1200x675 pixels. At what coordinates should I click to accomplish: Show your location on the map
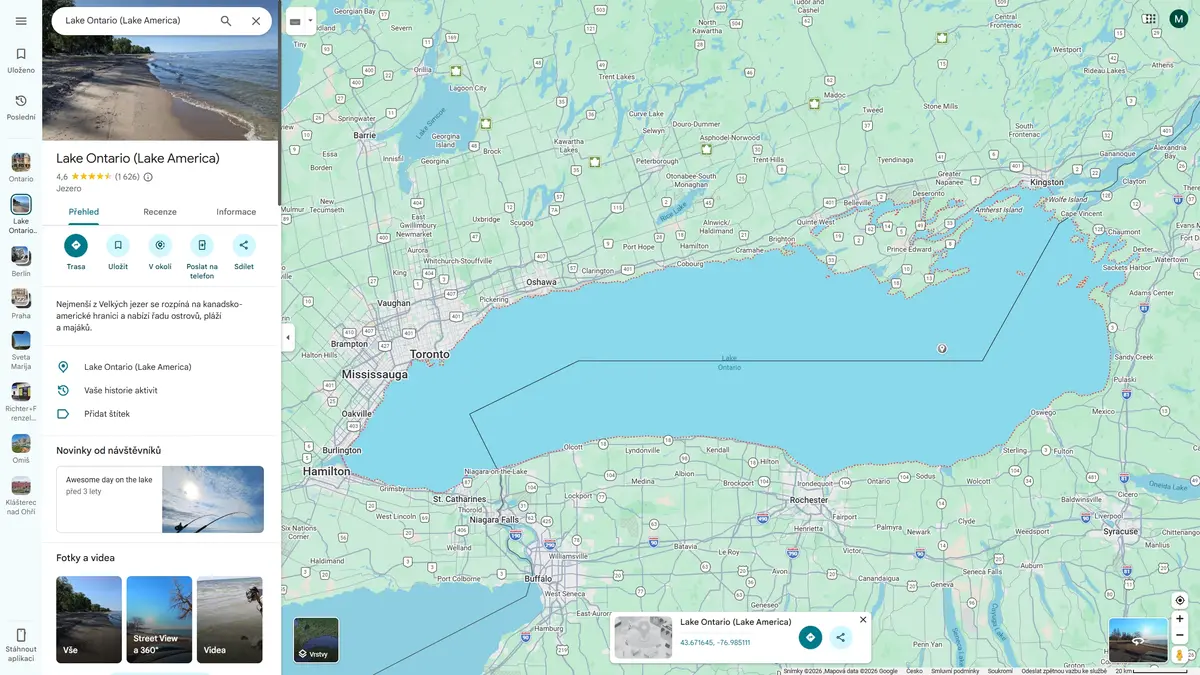click(x=1180, y=600)
